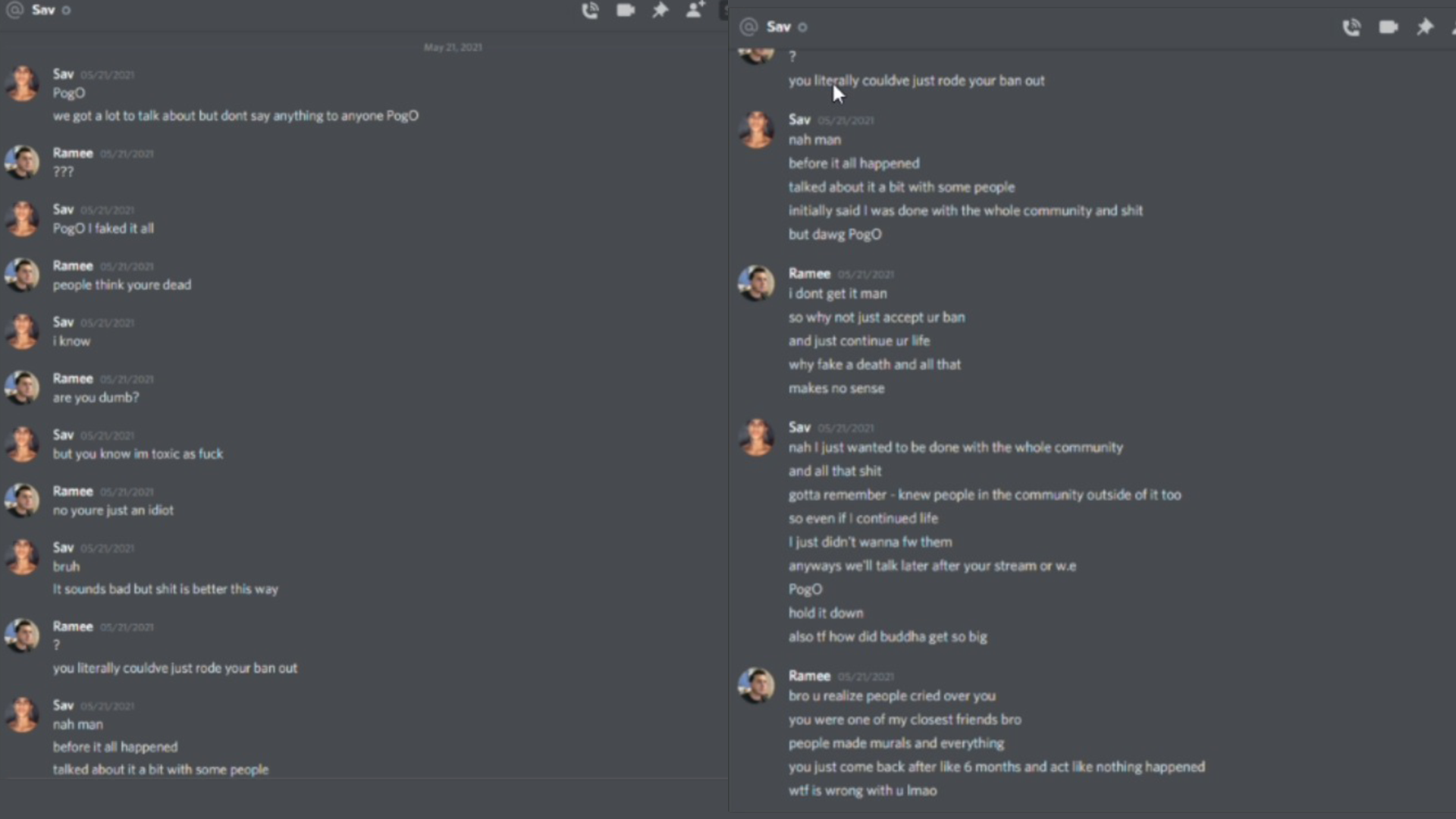Add friends to DM icon

pos(695,10)
